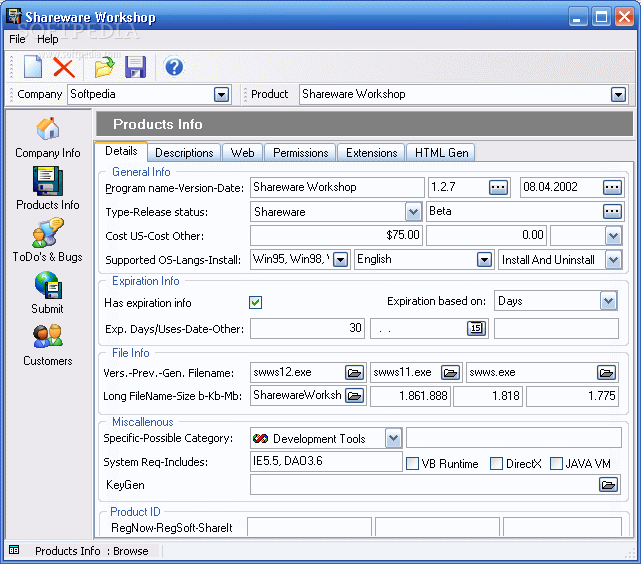Click the Possible Category empty text field
641x564 pixels.
point(514,438)
